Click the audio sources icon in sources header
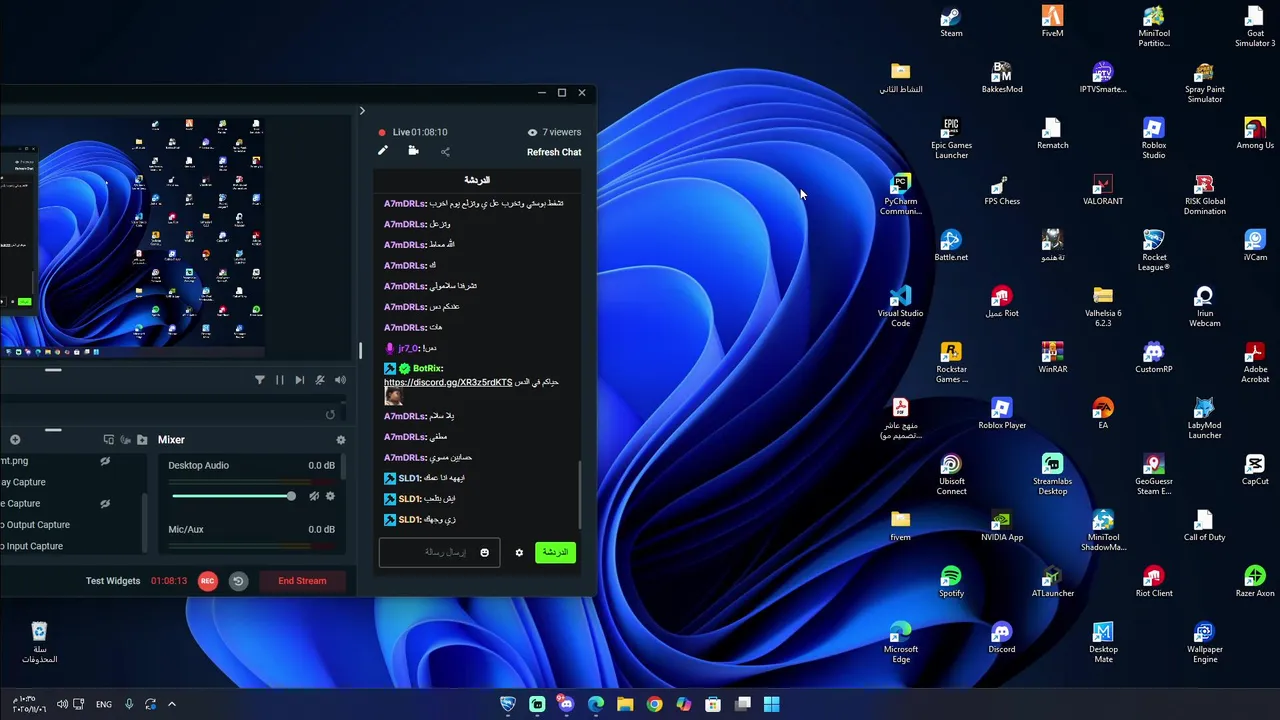Screen dimensions: 1280x720 pos(125,440)
